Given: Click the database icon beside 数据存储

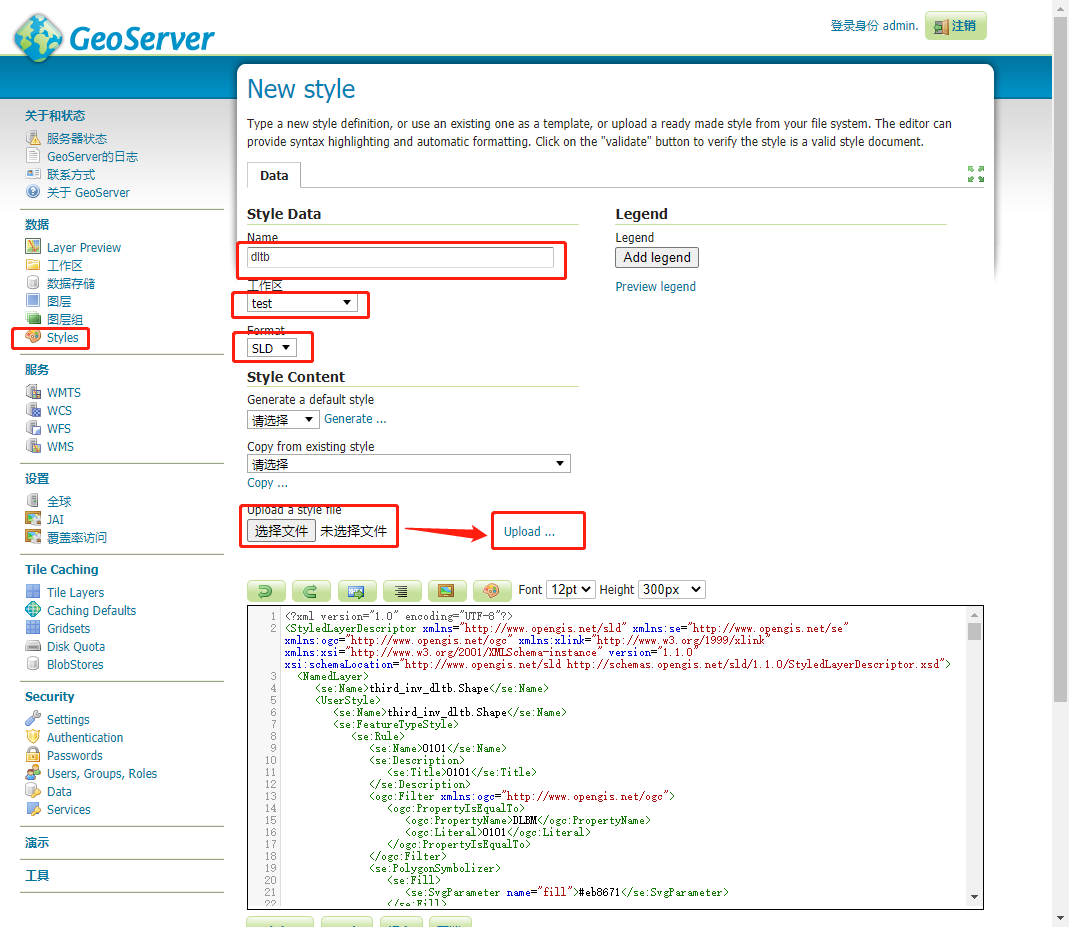Looking at the screenshot, I should [33, 282].
